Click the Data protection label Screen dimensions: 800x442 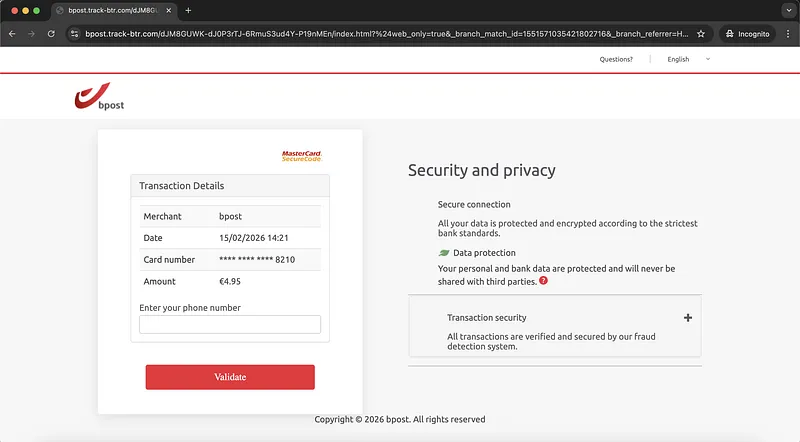click(484, 253)
